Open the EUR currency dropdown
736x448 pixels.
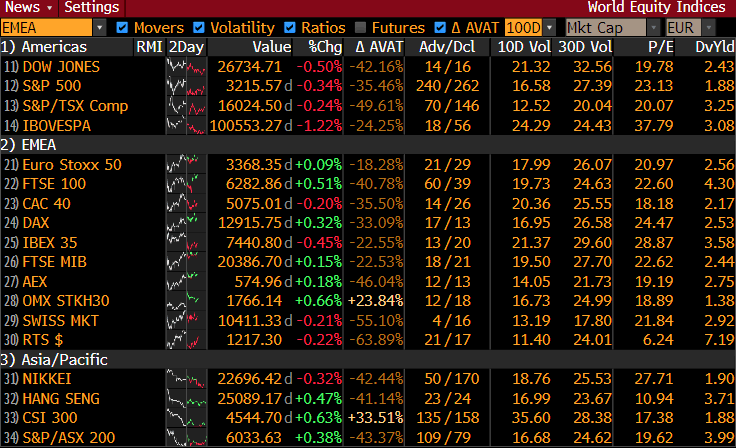coord(709,28)
